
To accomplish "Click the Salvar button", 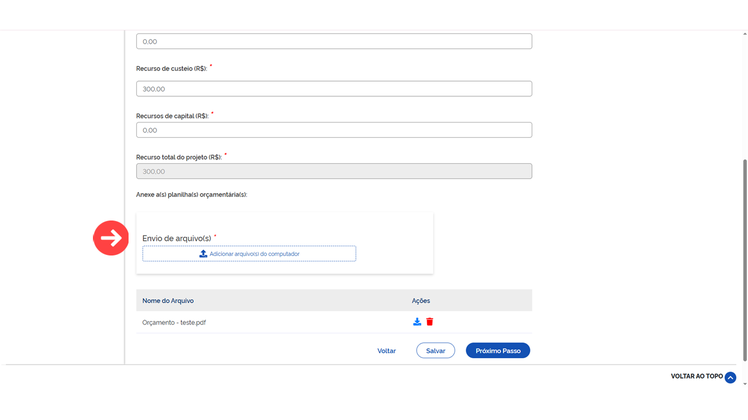I will tap(436, 351).
